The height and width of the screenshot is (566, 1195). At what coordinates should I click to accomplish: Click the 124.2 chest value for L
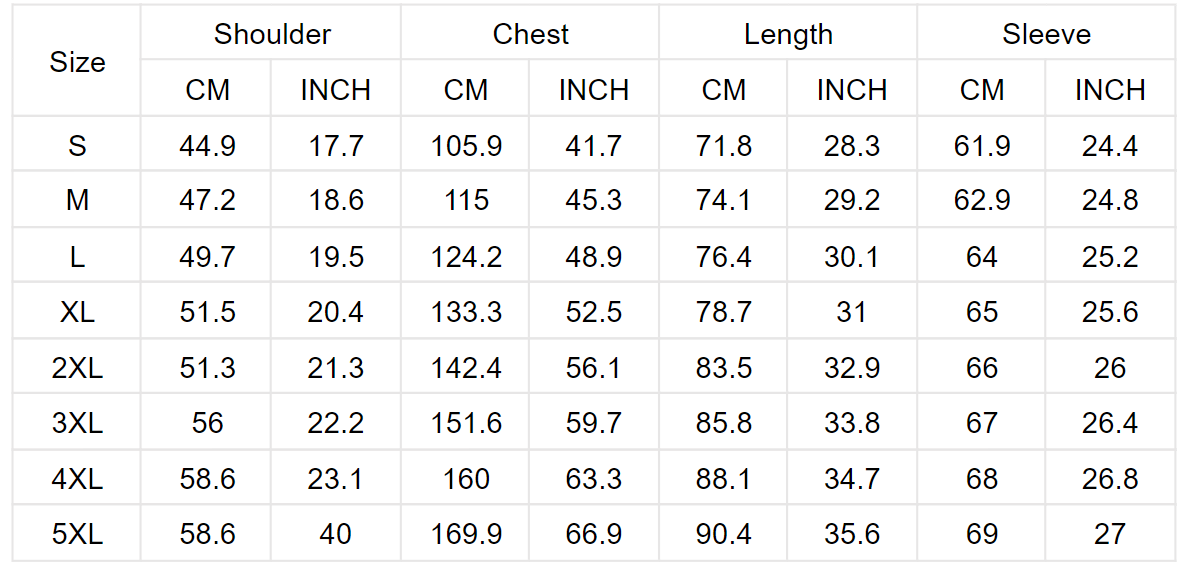(466, 257)
